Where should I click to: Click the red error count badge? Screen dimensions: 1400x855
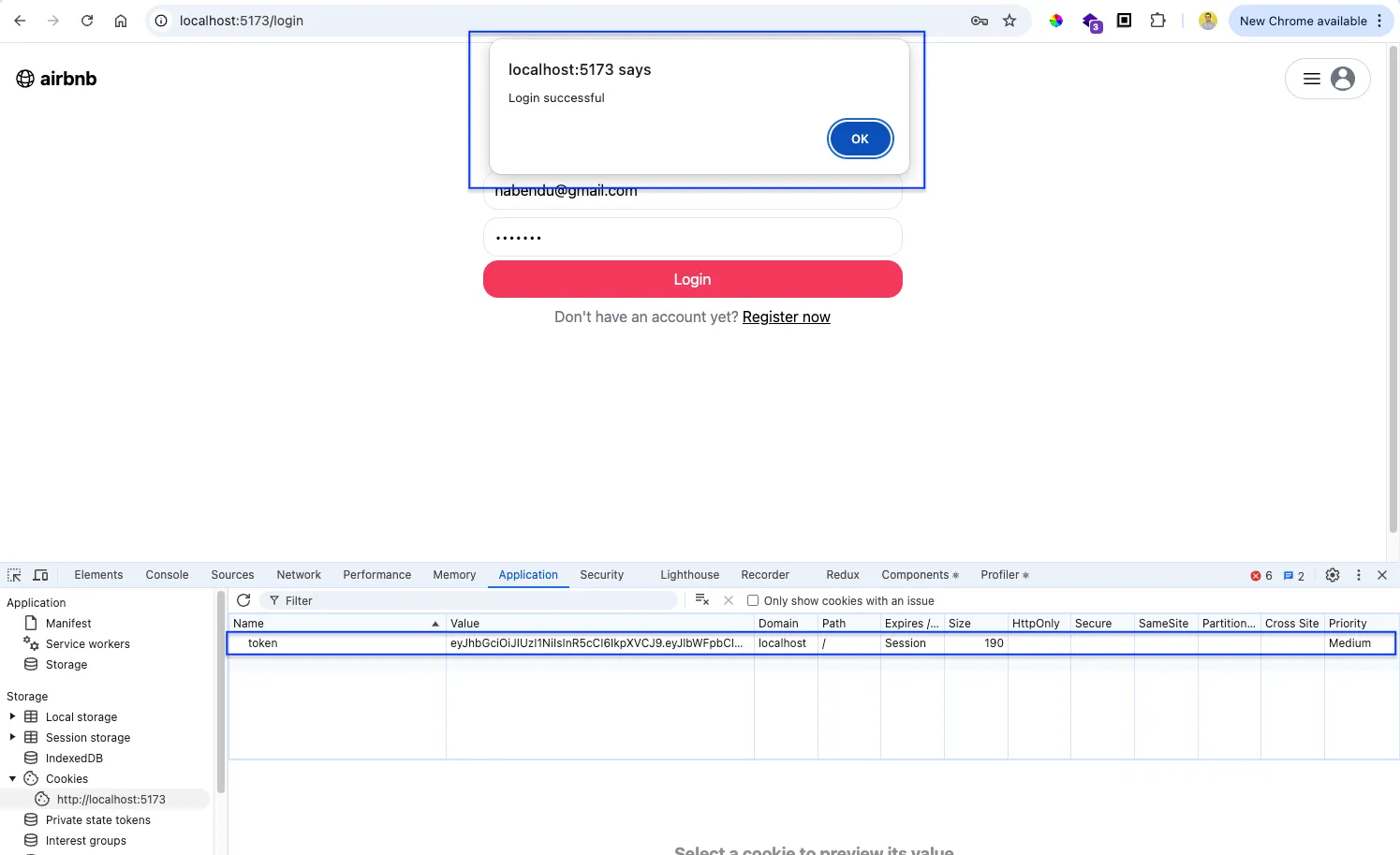[1261, 576]
